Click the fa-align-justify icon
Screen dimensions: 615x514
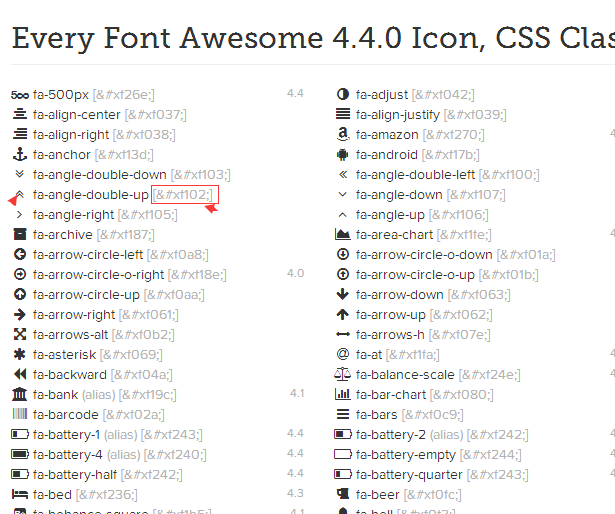tap(343, 114)
